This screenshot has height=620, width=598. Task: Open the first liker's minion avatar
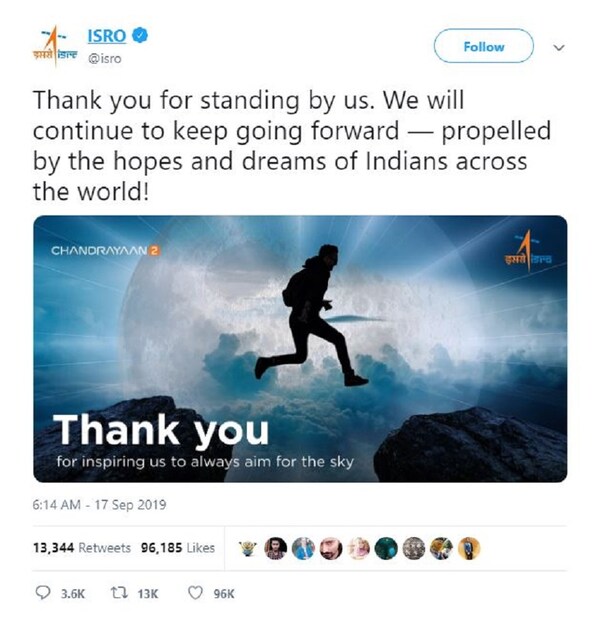248,548
